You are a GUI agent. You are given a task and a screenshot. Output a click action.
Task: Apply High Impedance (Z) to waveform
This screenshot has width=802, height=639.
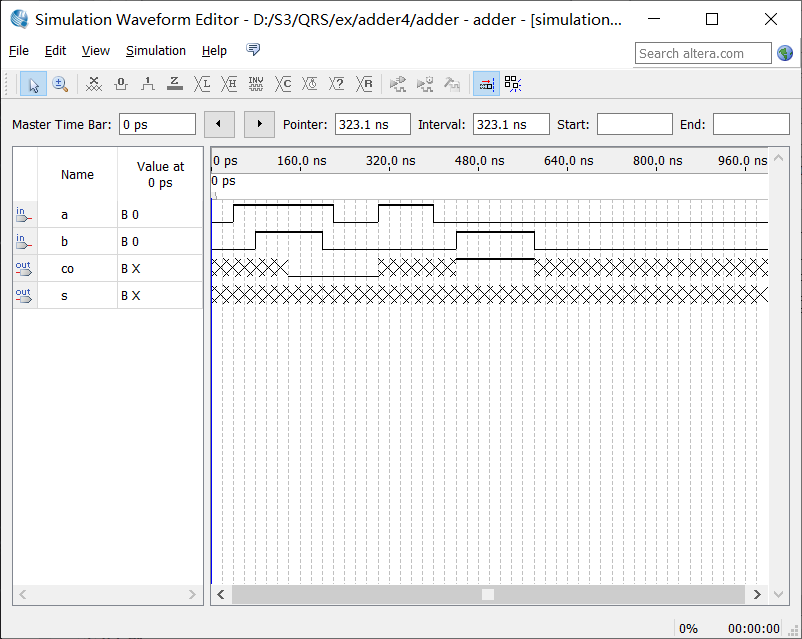(175, 84)
